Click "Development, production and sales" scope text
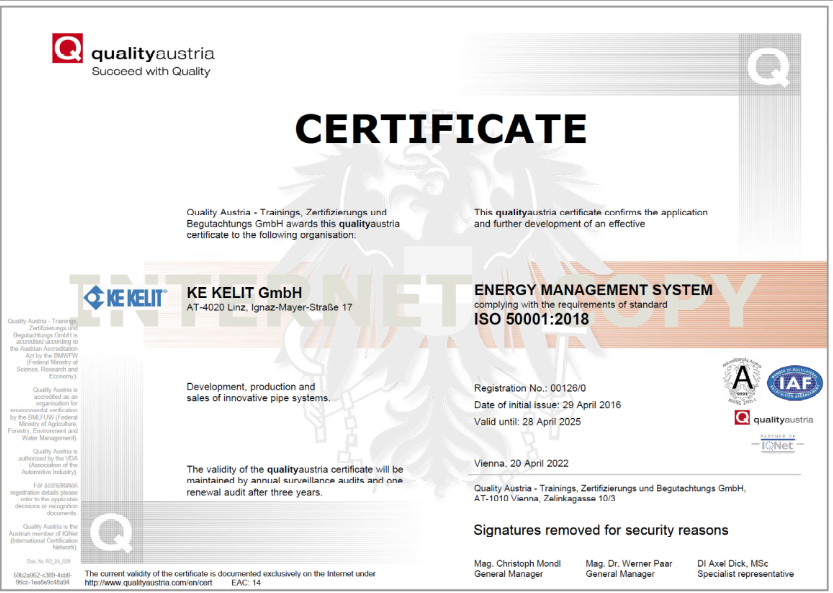This screenshot has width=833, height=593. pos(258,392)
